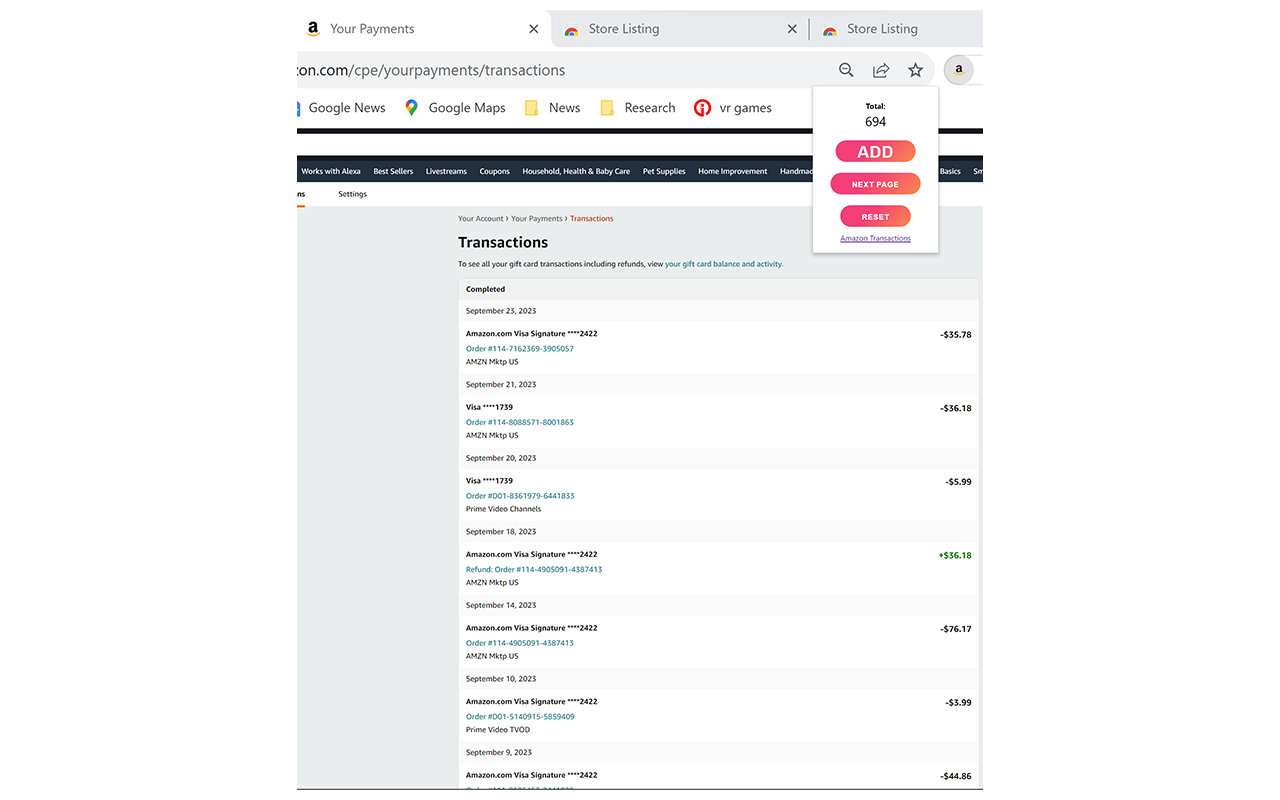This screenshot has width=1280, height=800.
Task: Open the Amazon Transactions link in popup
Action: 875,238
